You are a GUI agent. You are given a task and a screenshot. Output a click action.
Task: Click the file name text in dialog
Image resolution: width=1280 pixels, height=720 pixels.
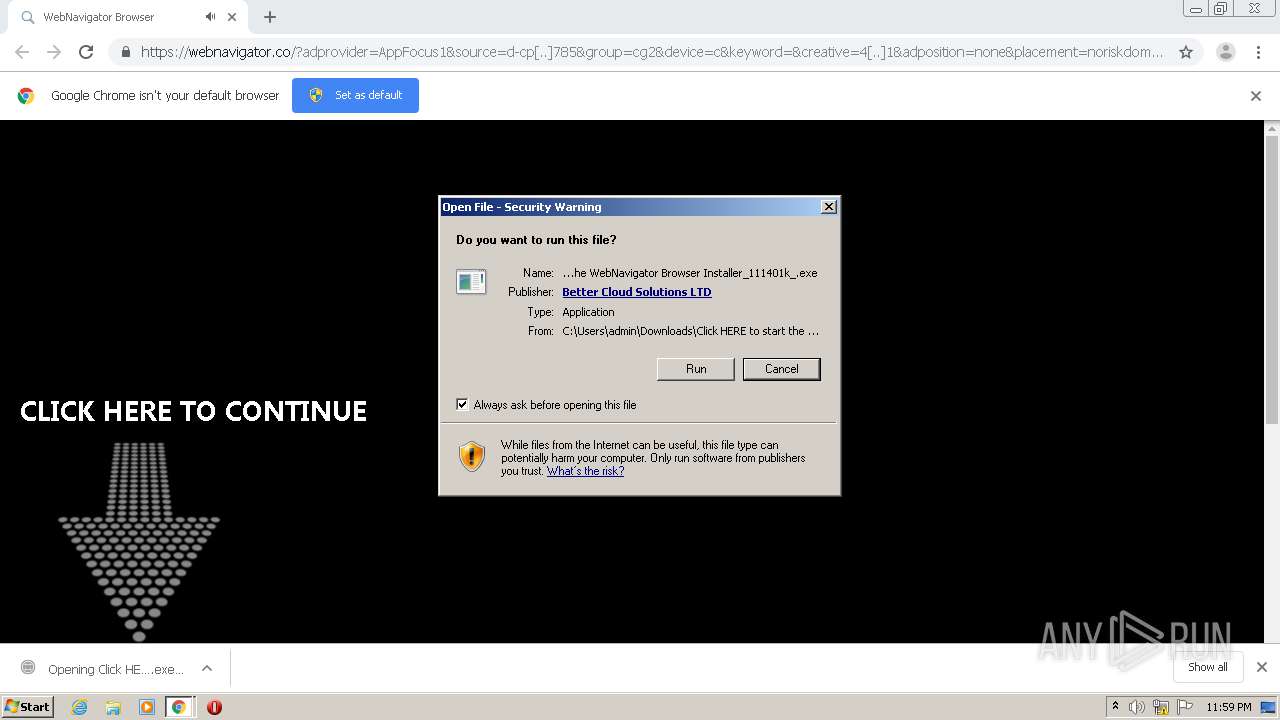(x=690, y=273)
